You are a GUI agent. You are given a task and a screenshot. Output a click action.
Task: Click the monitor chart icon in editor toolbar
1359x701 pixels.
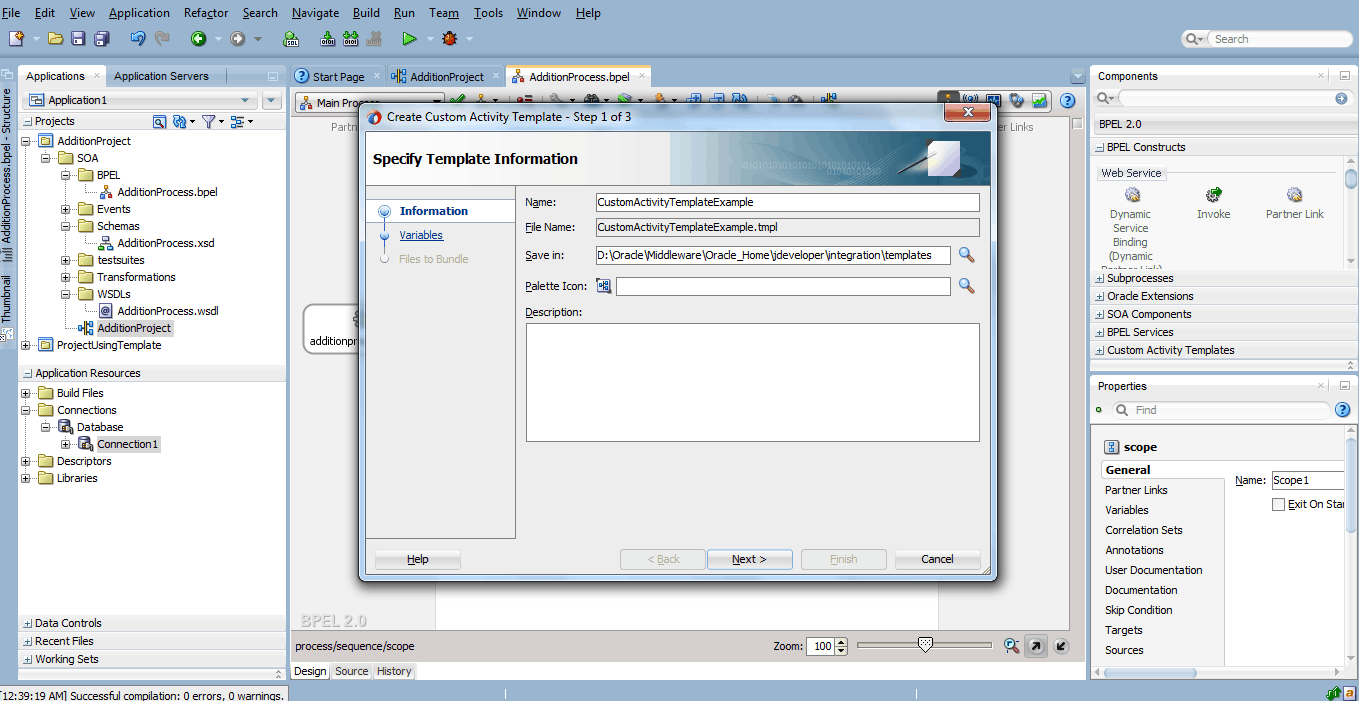1040,101
